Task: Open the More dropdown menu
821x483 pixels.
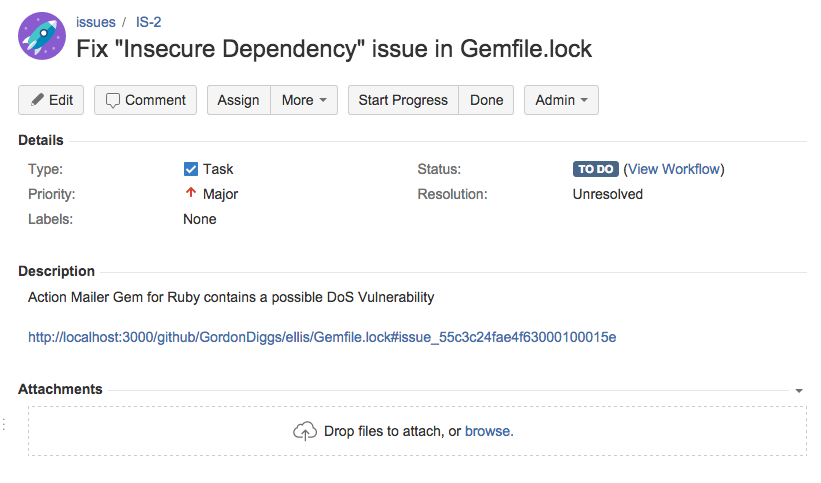Action: (304, 100)
